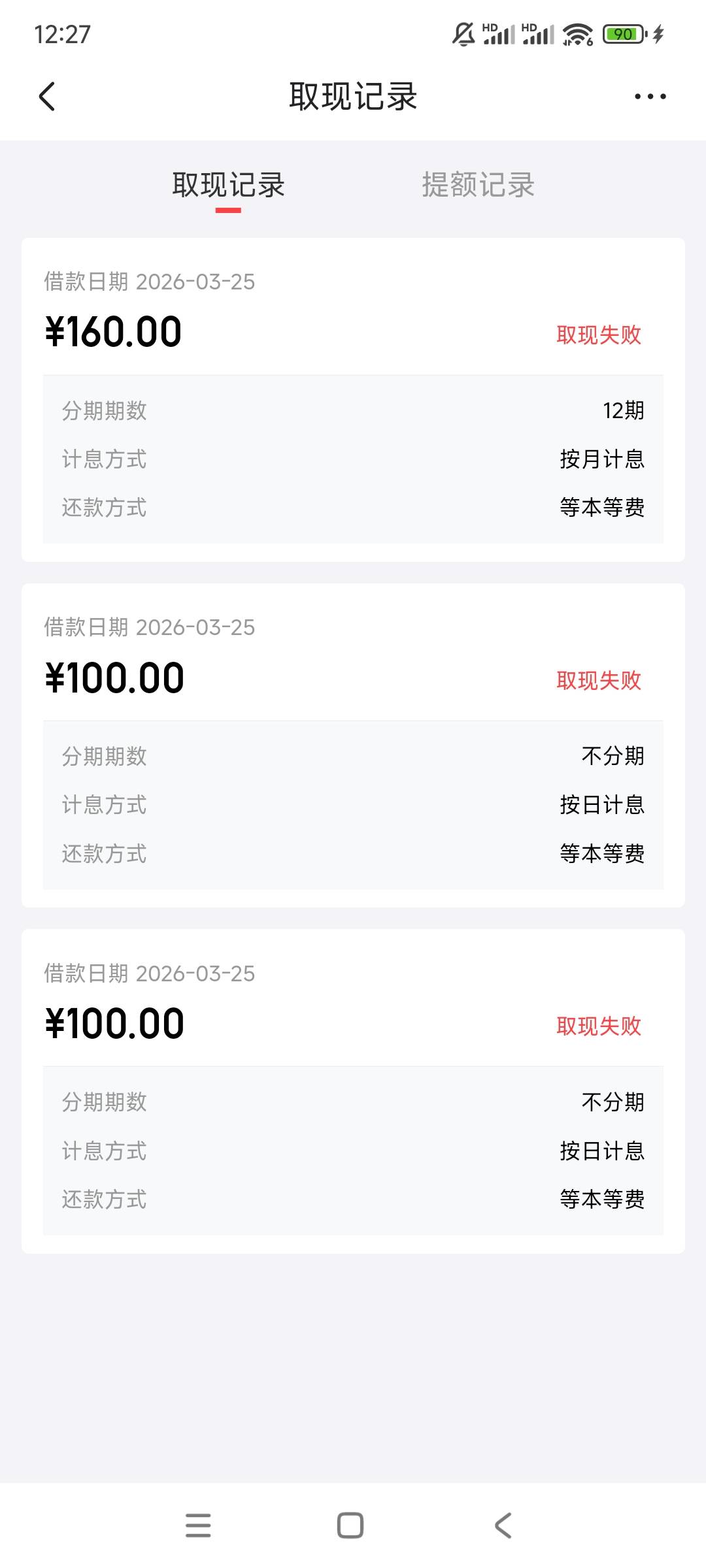Tap the 按月计息 interest method value

pos(602,459)
